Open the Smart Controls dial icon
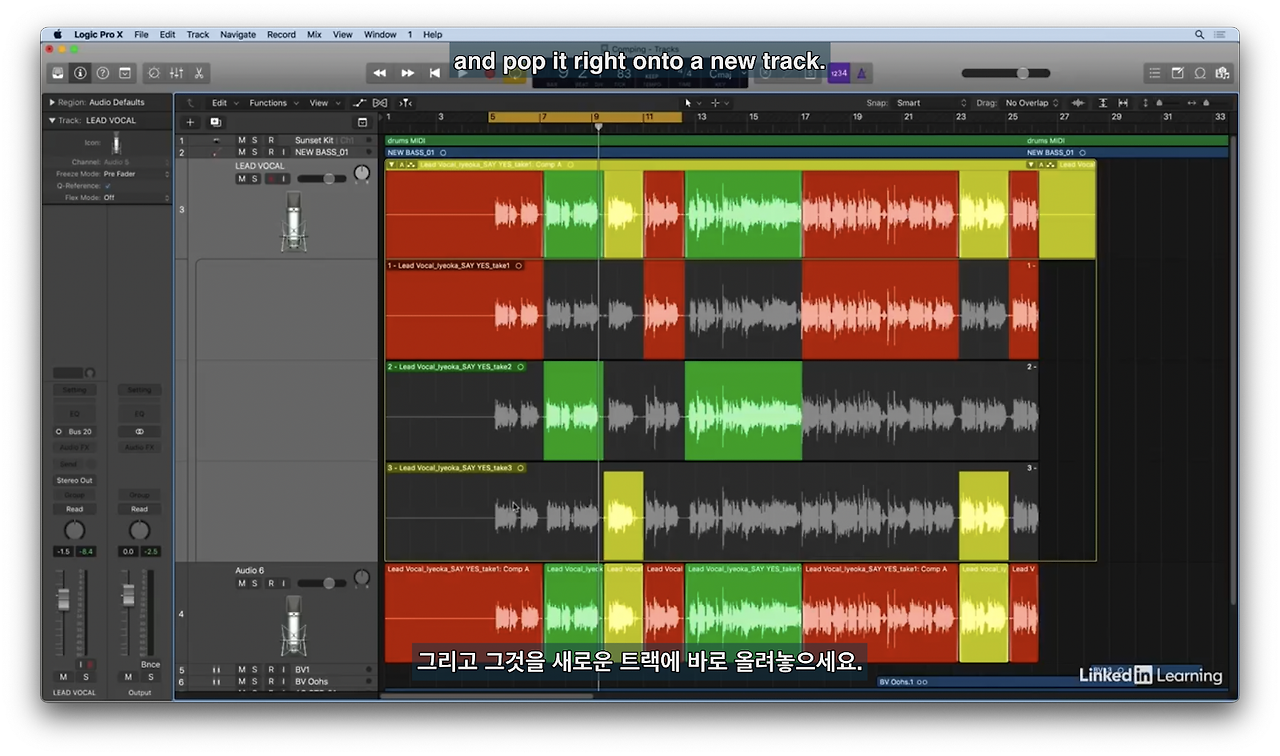This screenshot has width=1280, height=756. [x=153, y=73]
